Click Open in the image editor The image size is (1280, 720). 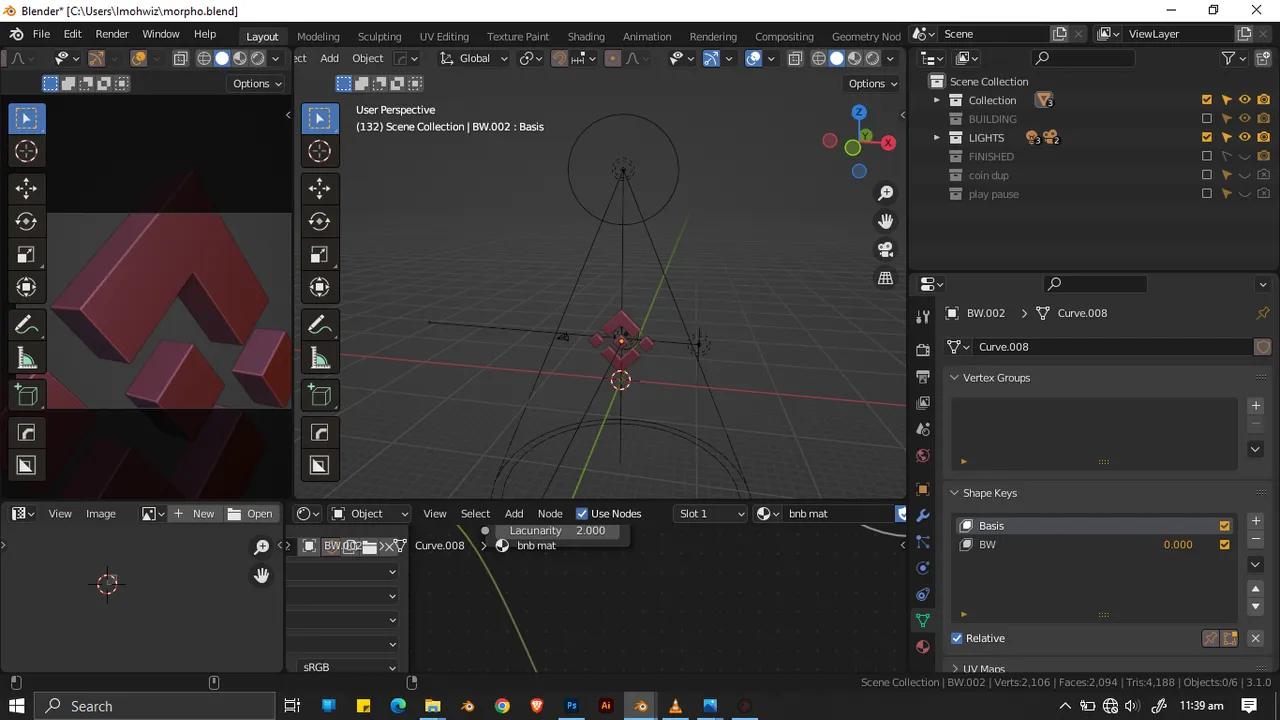pos(250,514)
